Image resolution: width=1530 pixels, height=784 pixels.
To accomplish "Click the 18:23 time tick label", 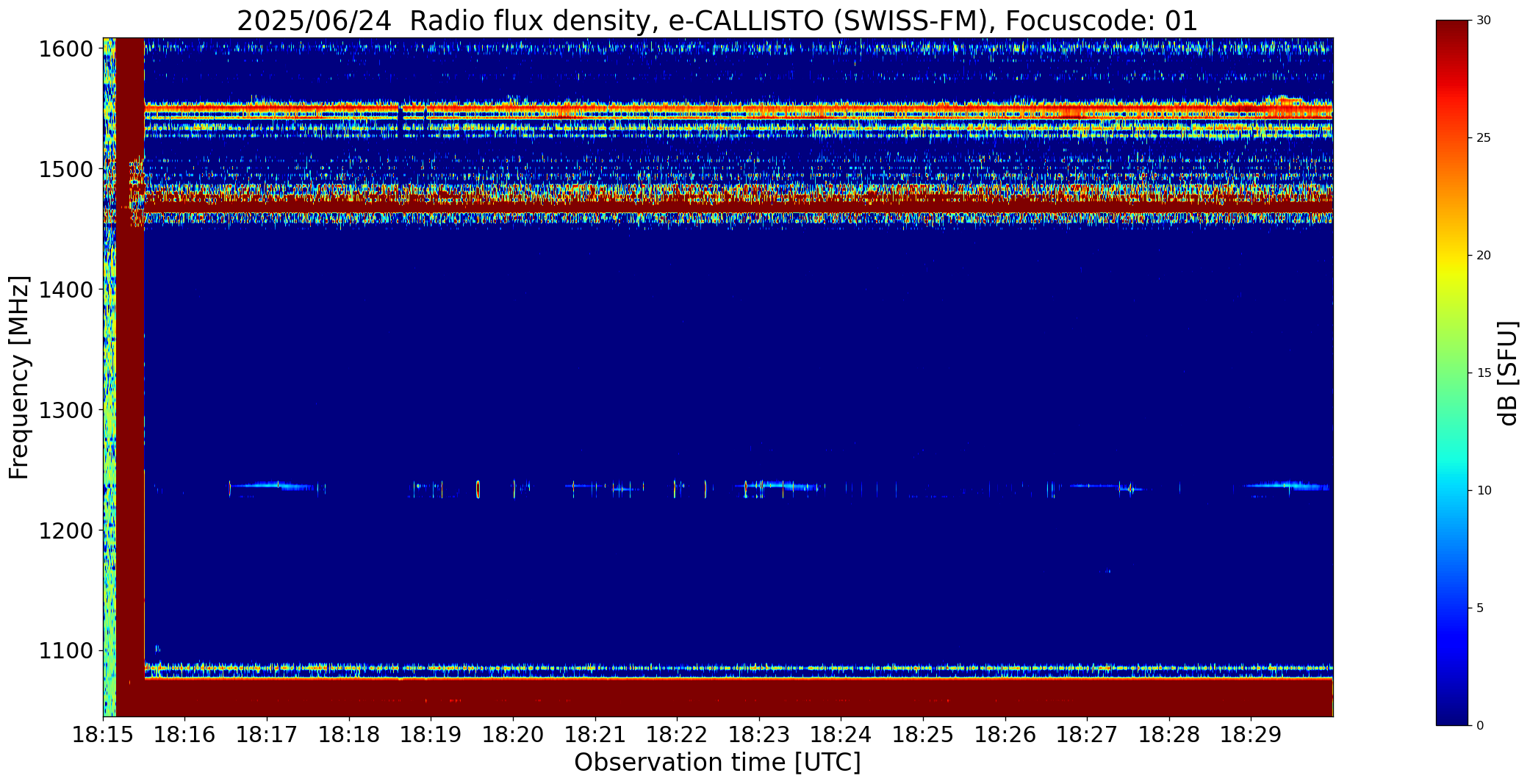I will 759,735.
